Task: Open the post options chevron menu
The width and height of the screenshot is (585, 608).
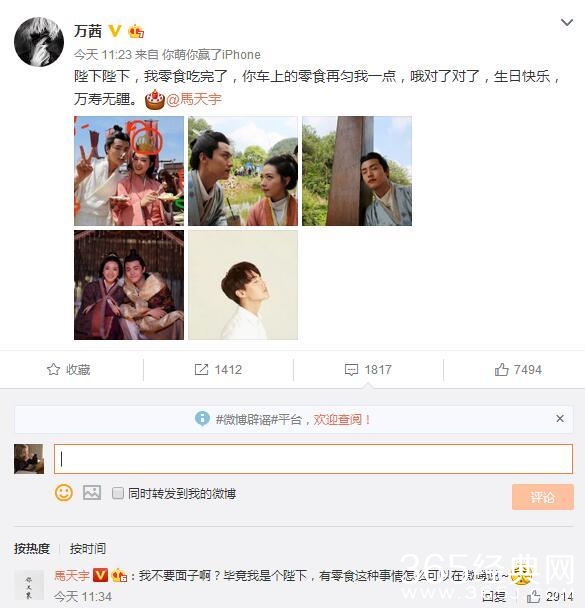Action: click(567, 22)
